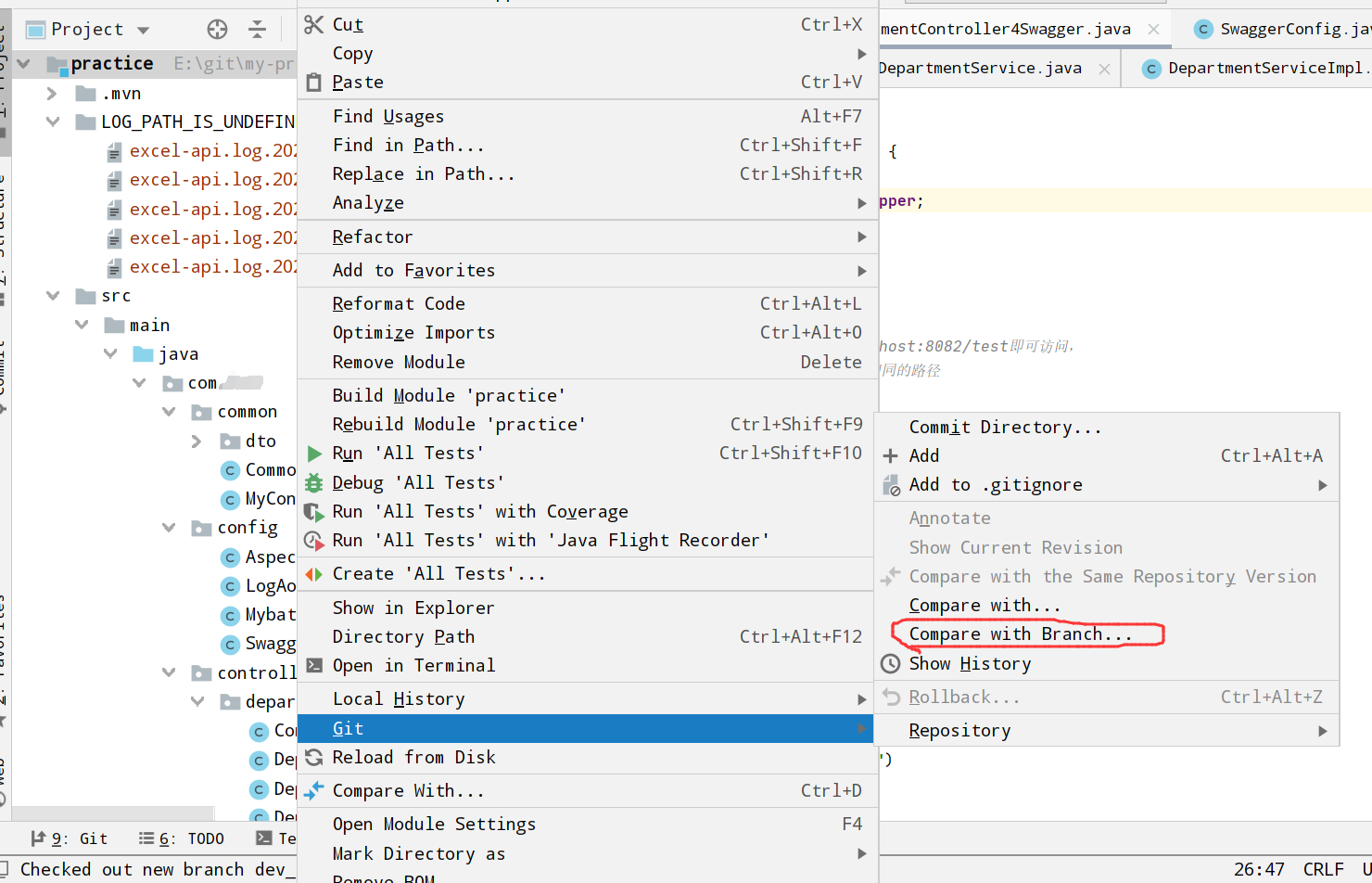Screen dimensions: 1372x883
Task: Select Optimize Imports
Action: tap(588, 332)
